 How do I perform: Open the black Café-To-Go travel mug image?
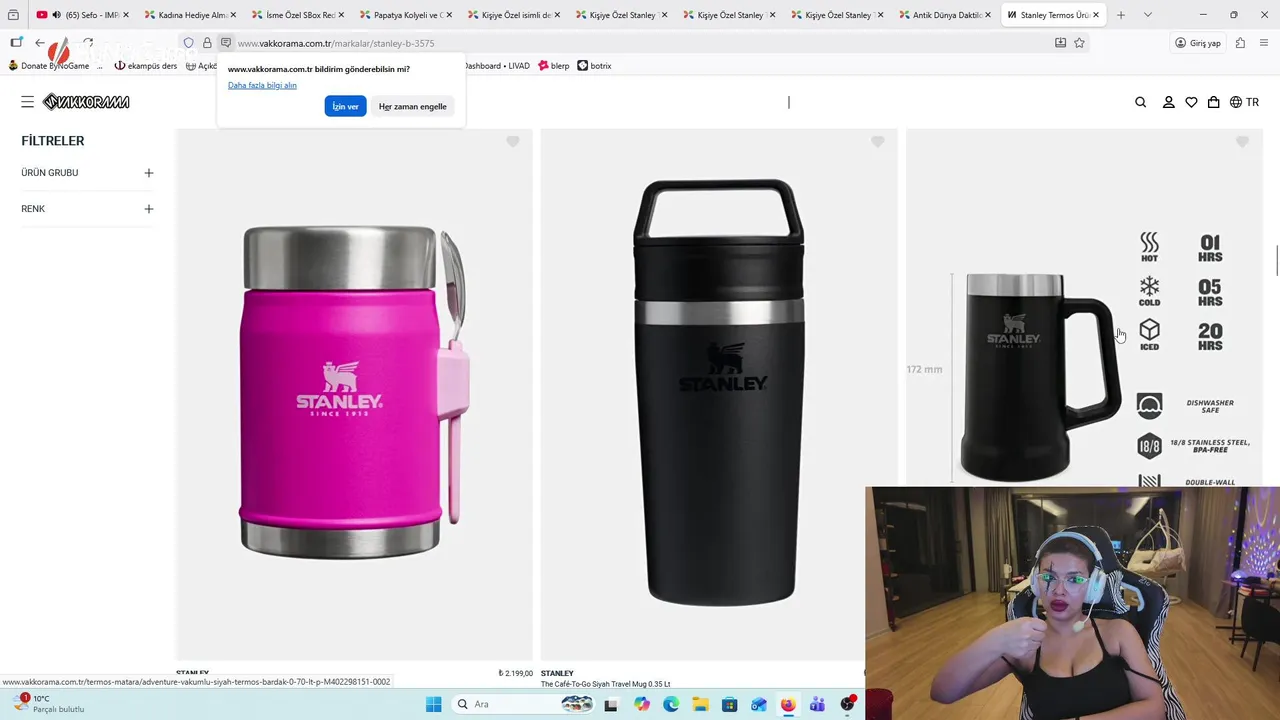click(719, 394)
